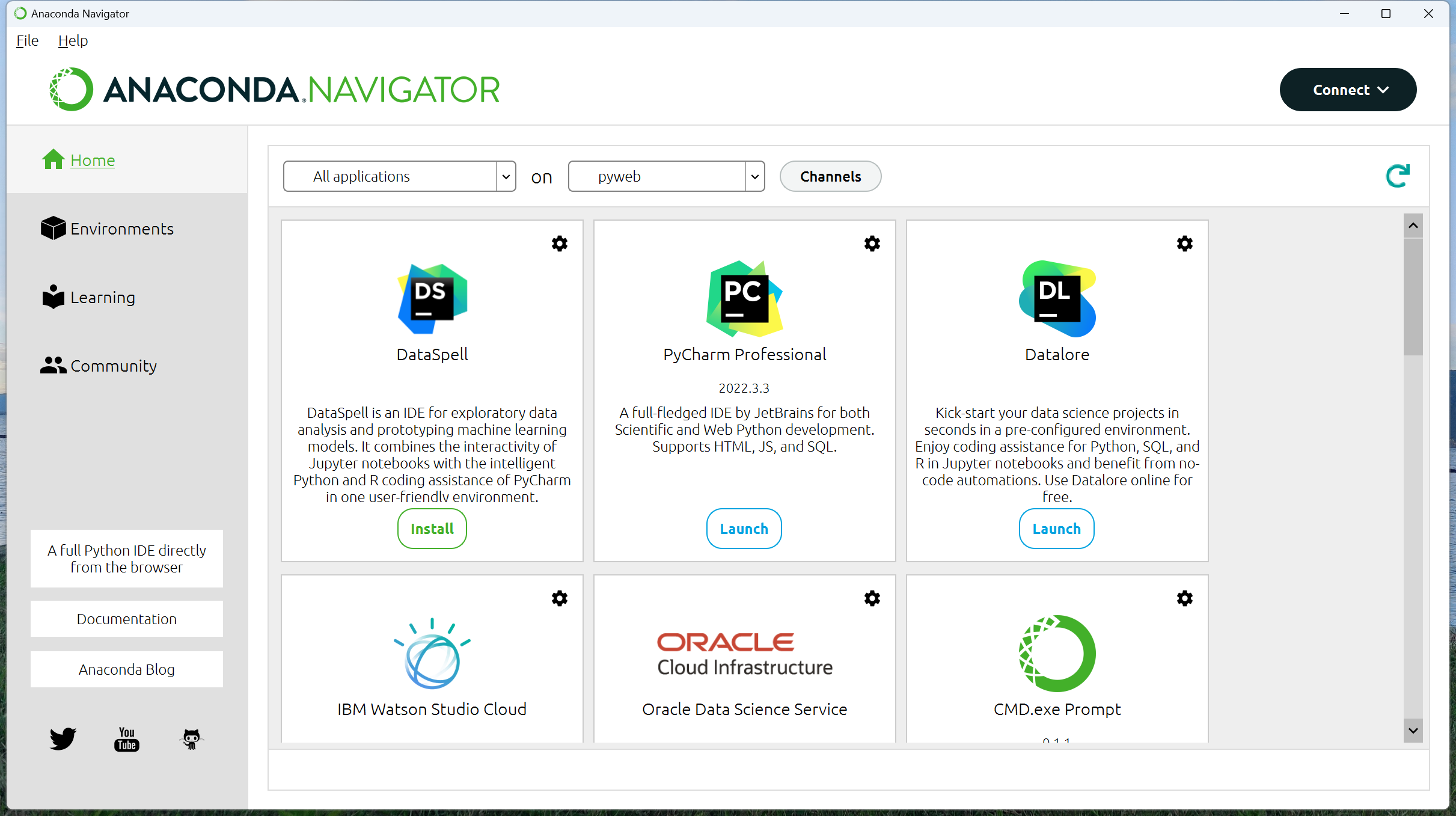Click the PyCharm PC logo
Image resolution: width=1456 pixels, height=816 pixels.
(744, 299)
